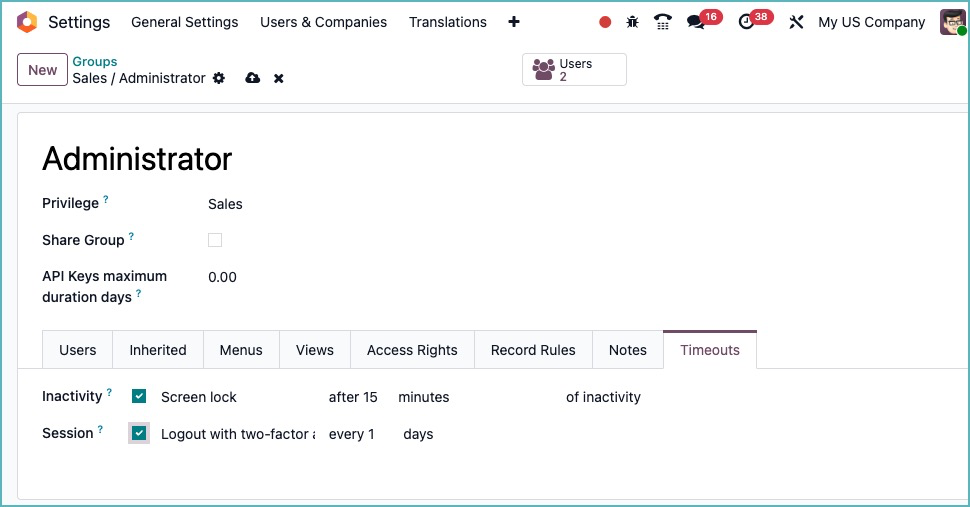Open activities clock with 38 badge
970x507 pixels.
click(747, 22)
